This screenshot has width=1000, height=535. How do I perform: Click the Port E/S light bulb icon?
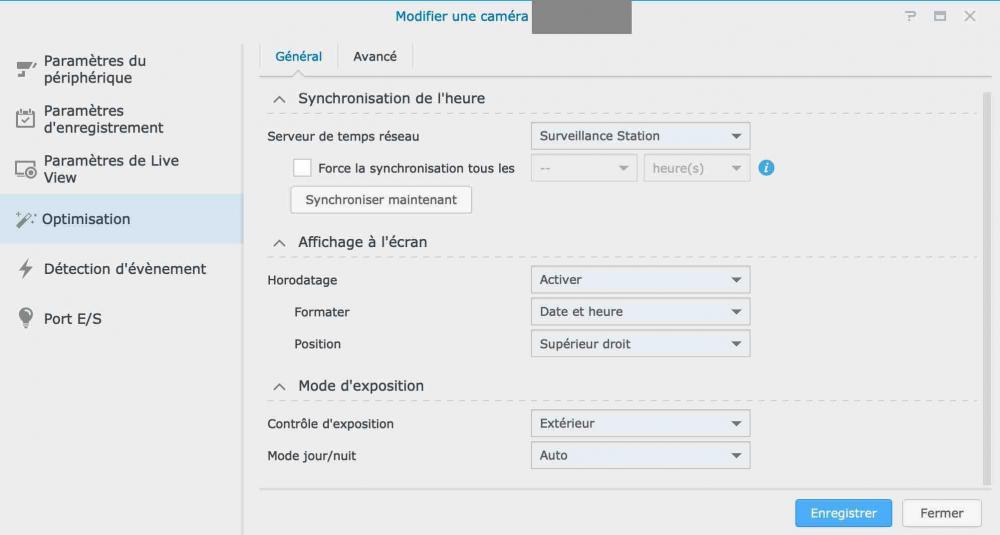pyautogui.click(x=25, y=319)
